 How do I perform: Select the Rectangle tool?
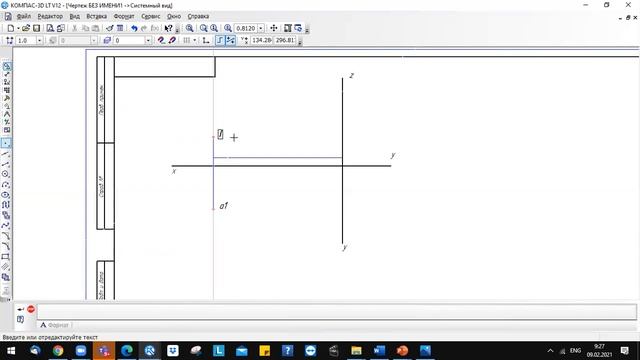pos(6,257)
